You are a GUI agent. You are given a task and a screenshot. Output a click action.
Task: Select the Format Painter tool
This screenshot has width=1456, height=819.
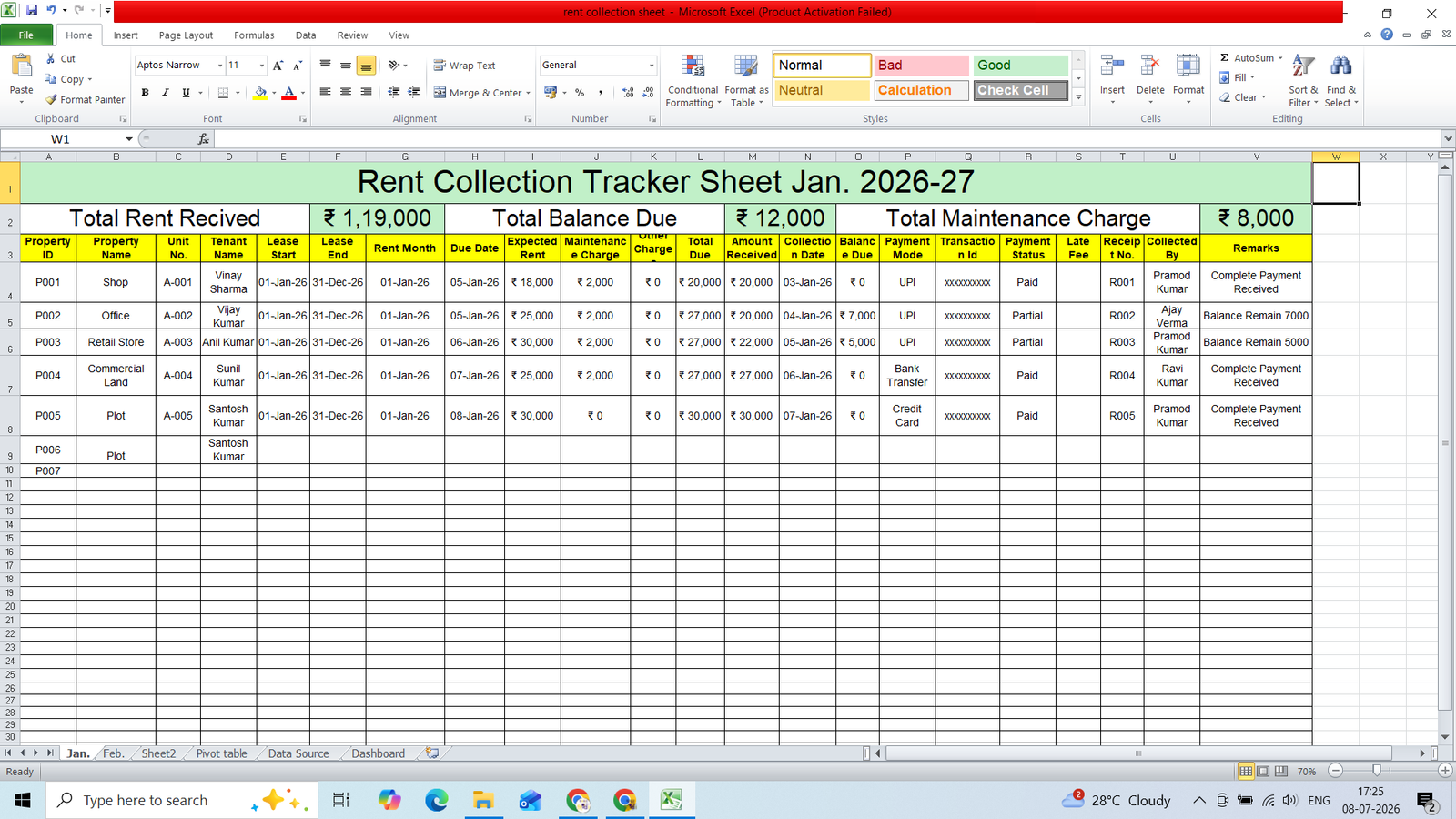(x=85, y=99)
